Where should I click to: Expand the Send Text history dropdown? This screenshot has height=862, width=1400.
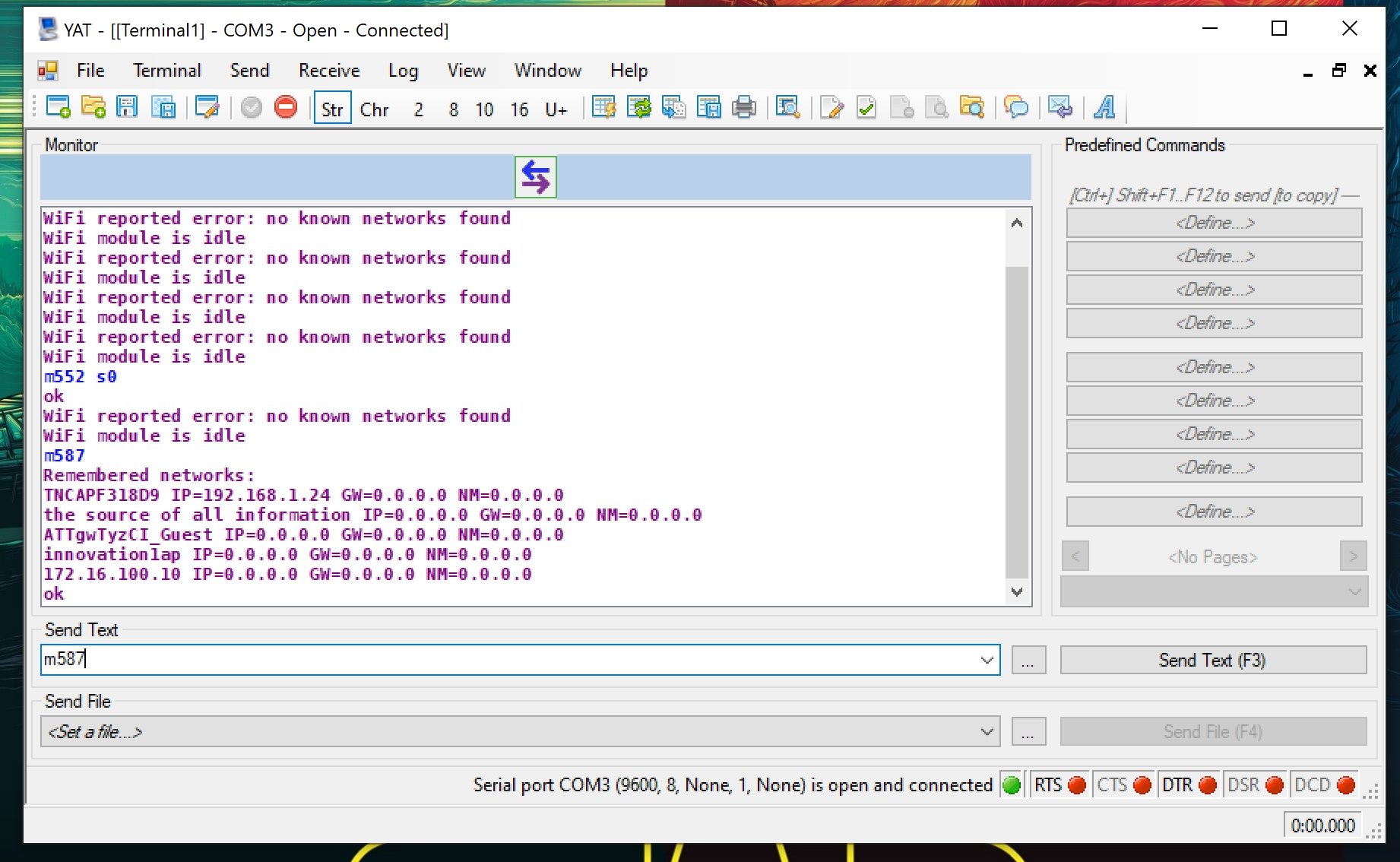click(x=987, y=660)
